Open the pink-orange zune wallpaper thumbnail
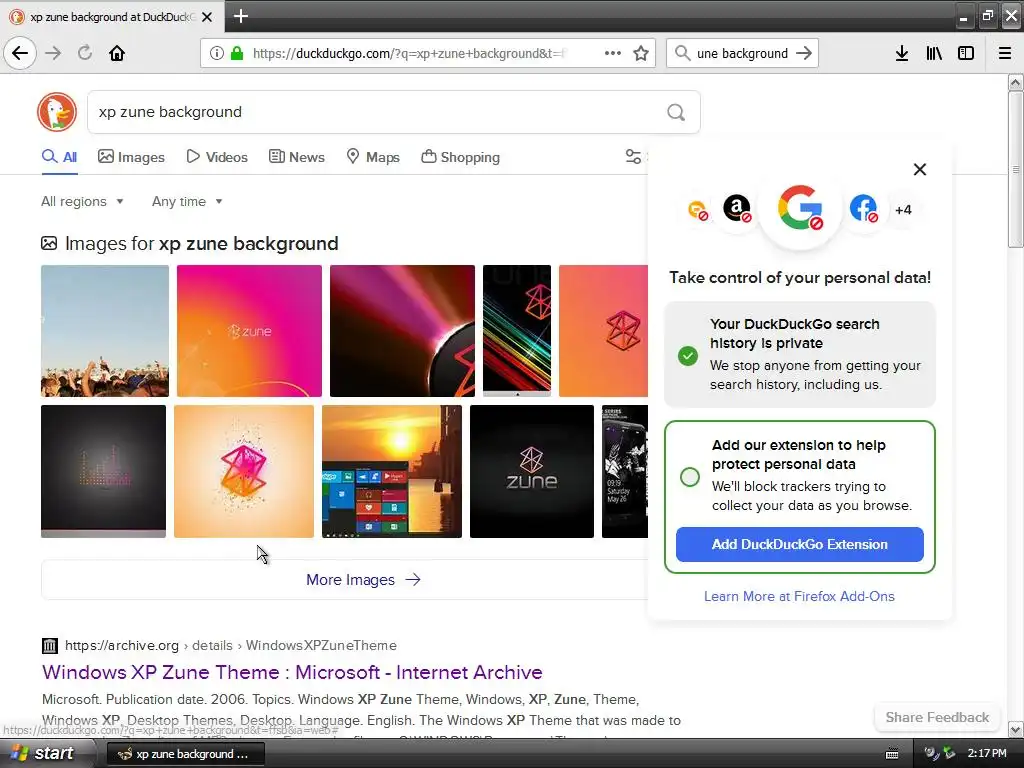 pos(249,331)
